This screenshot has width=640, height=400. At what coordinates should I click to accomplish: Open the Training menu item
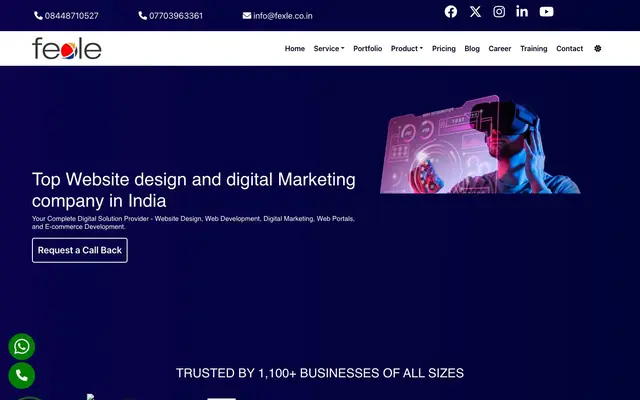click(x=533, y=49)
